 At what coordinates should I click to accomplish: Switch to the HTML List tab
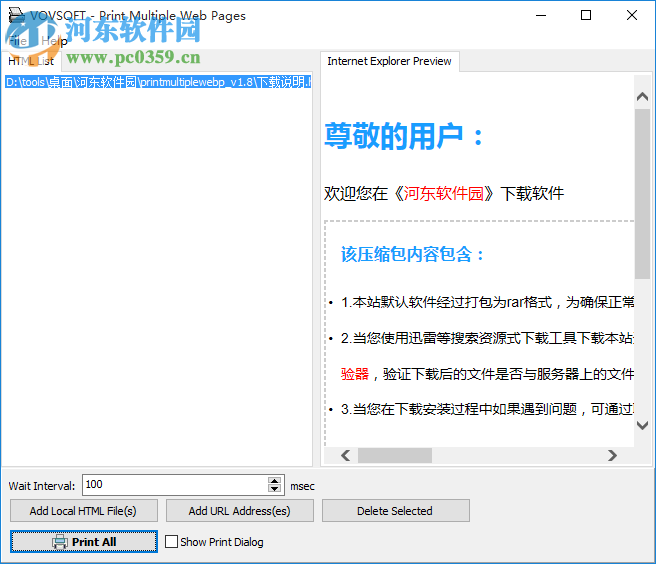coord(31,61)
